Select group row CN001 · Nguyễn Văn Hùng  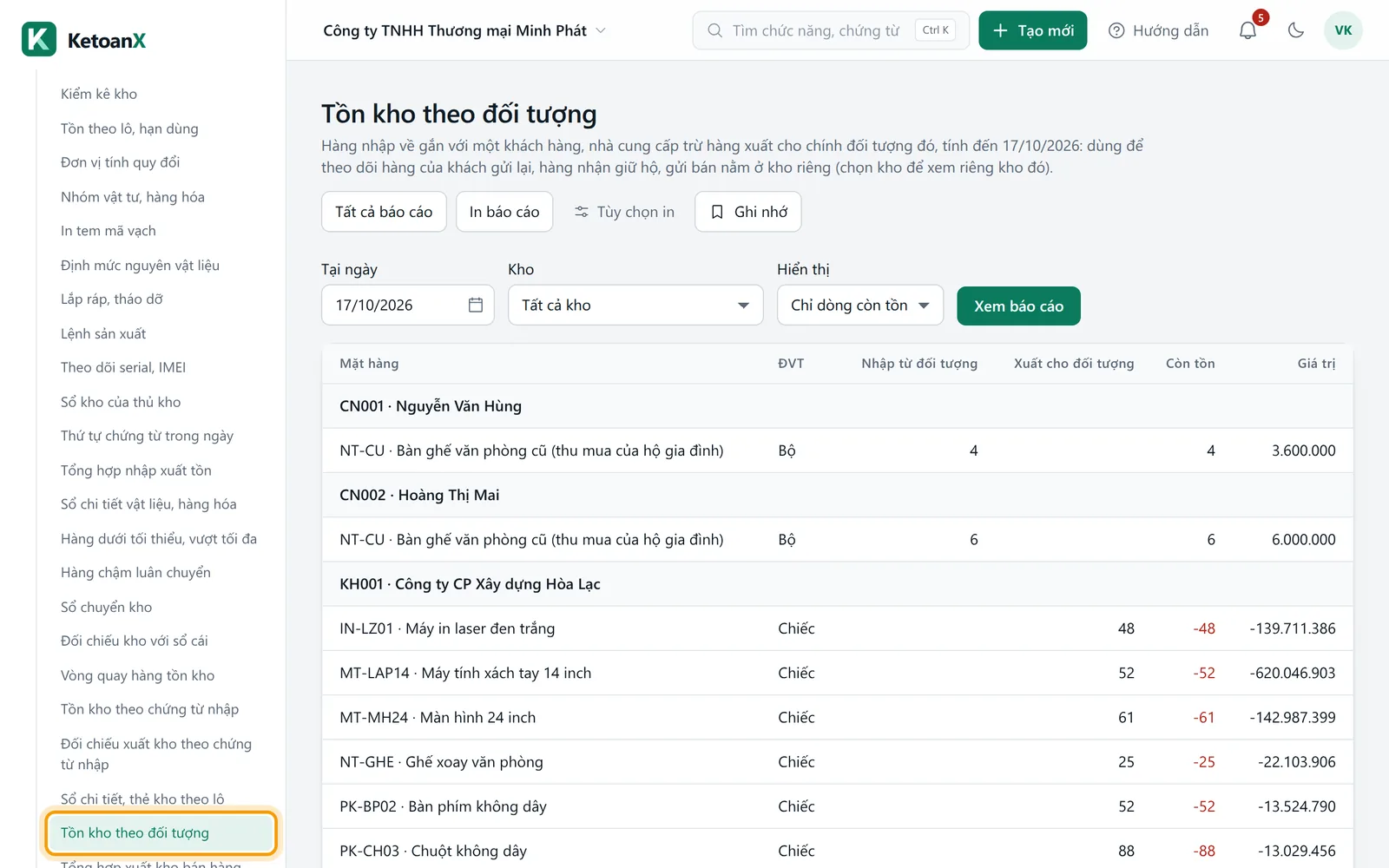pos(837,406)
